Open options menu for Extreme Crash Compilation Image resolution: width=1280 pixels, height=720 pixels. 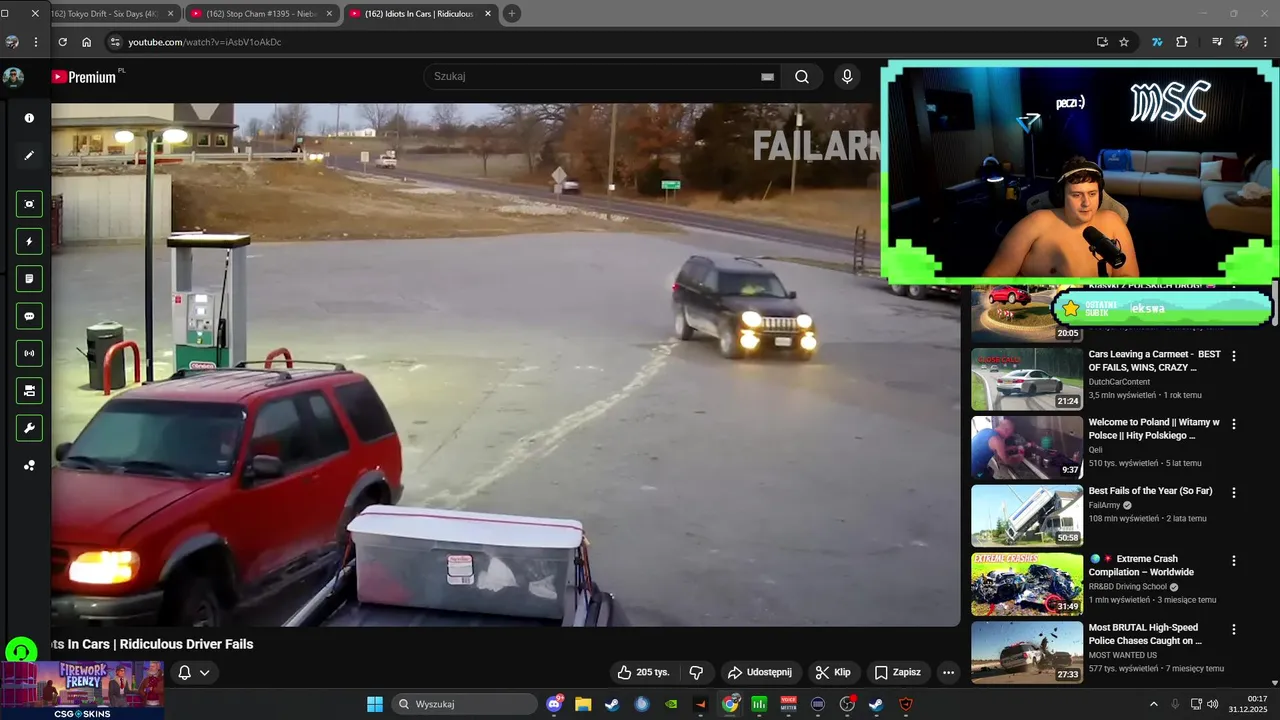[1234, 561]
